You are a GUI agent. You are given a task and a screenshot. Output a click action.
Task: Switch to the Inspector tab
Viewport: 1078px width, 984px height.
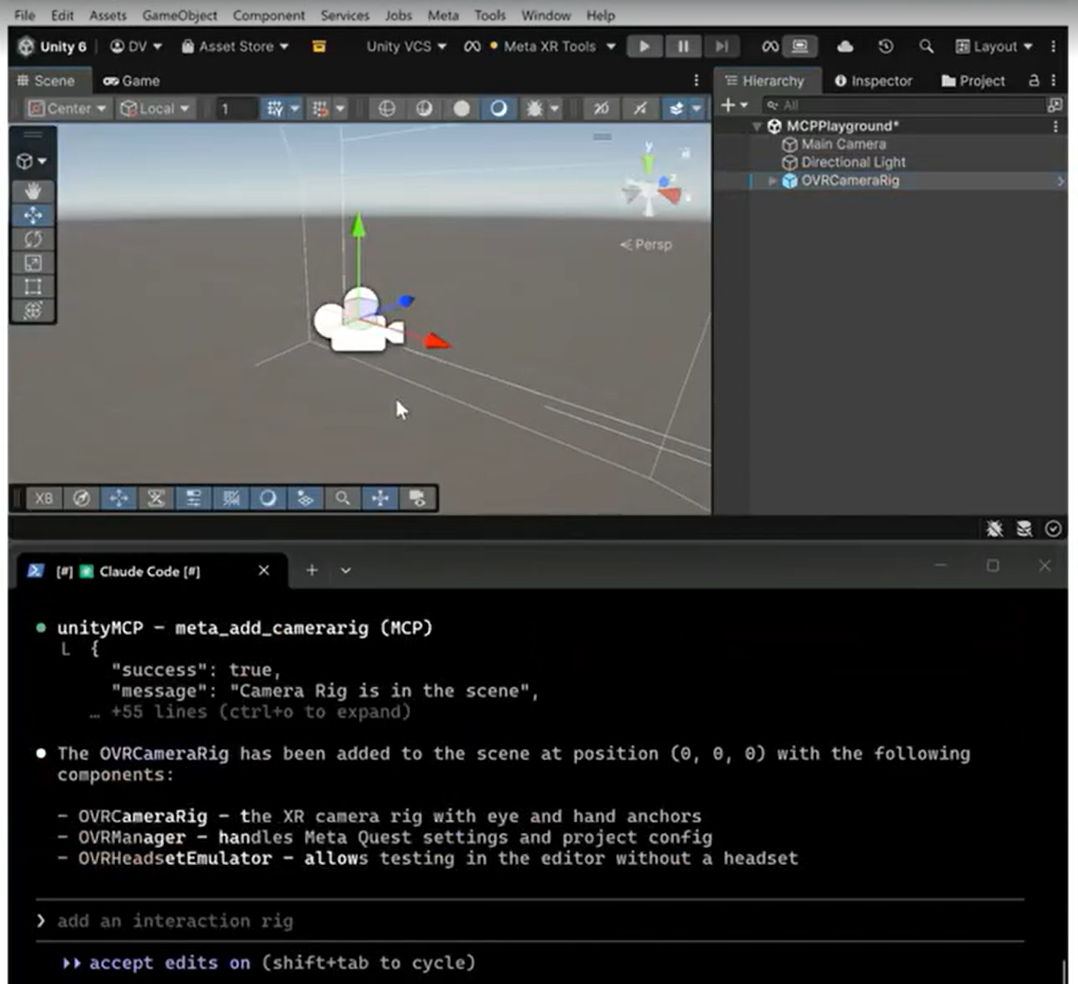click(873, 80)
